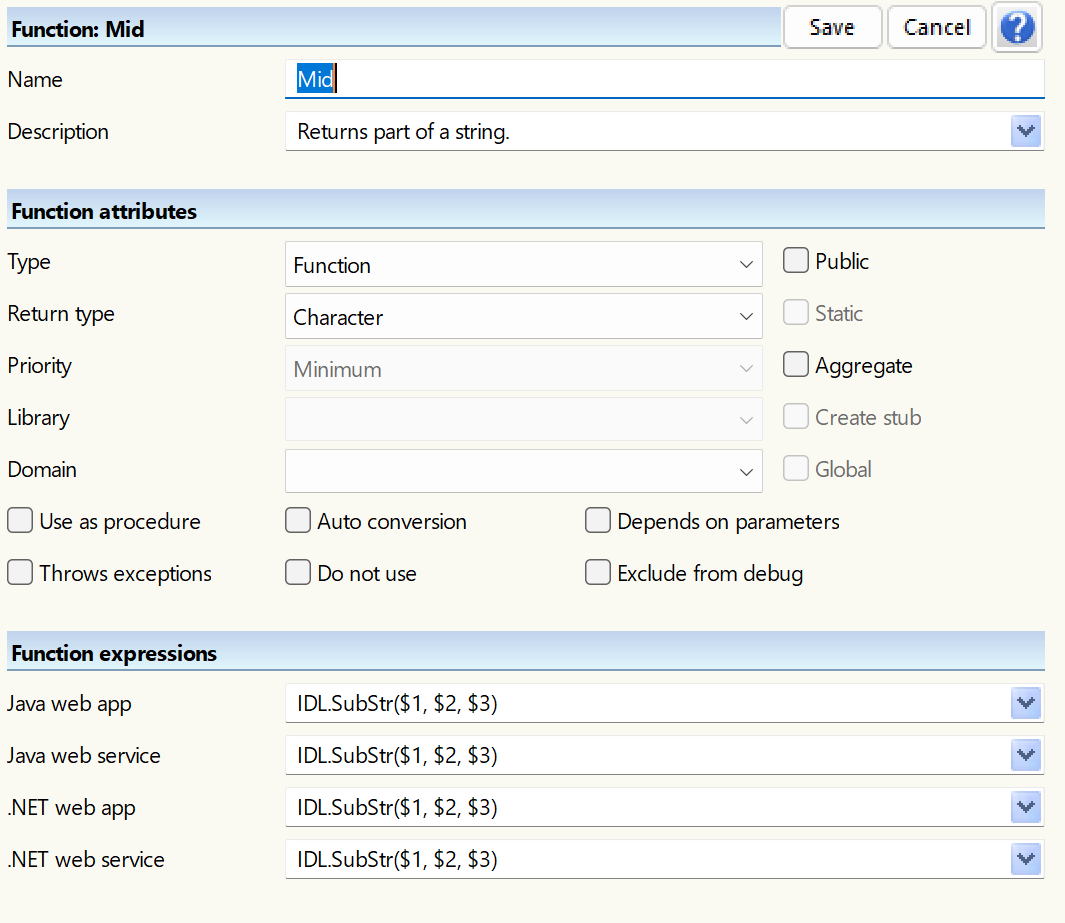Image resolution: width=1065 pixels, height=923 pixels.
Task: Open the Return type dropdown
Action: [523, 317]
